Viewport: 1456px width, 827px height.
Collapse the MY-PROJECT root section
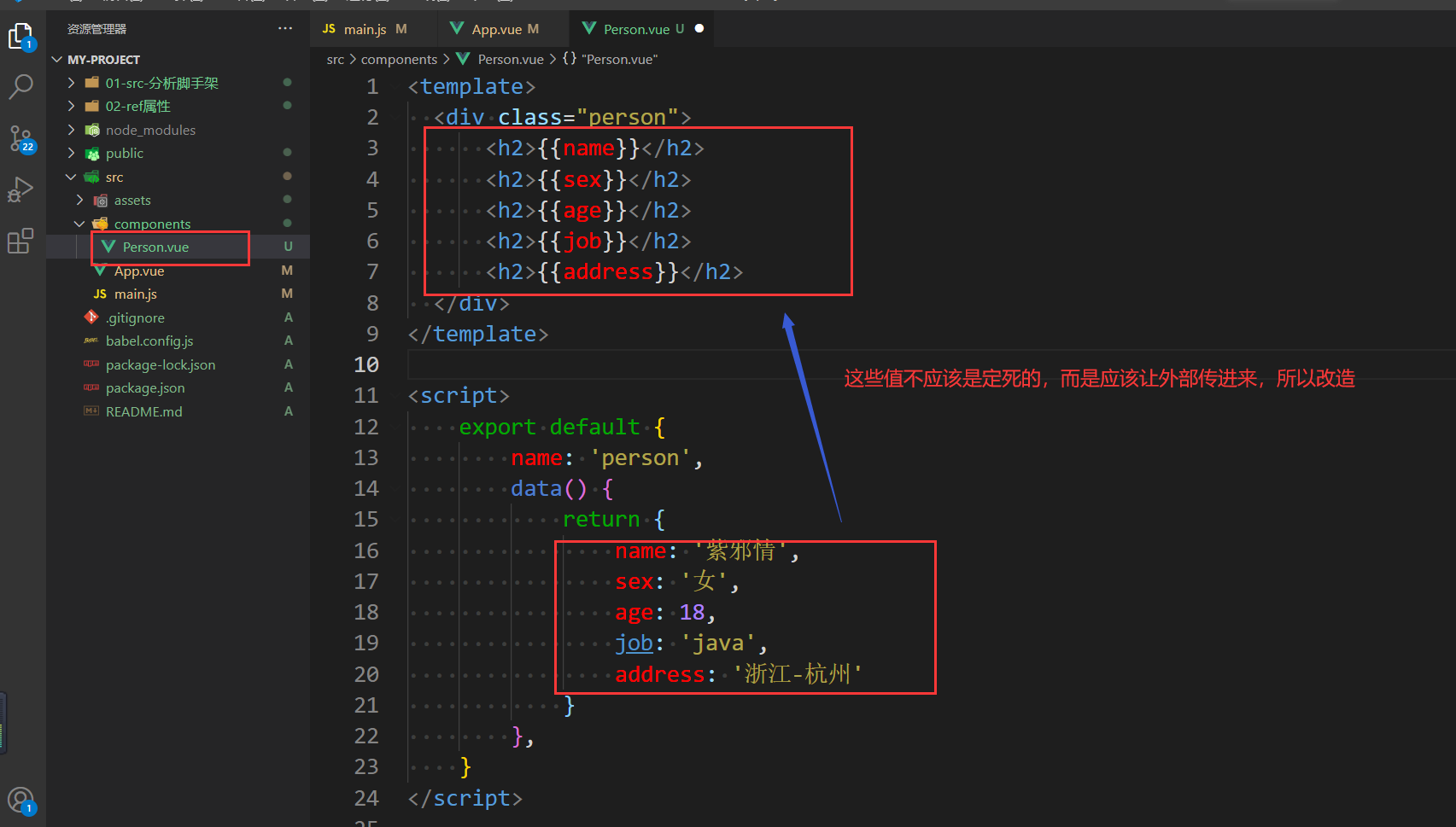coord(57,60)
